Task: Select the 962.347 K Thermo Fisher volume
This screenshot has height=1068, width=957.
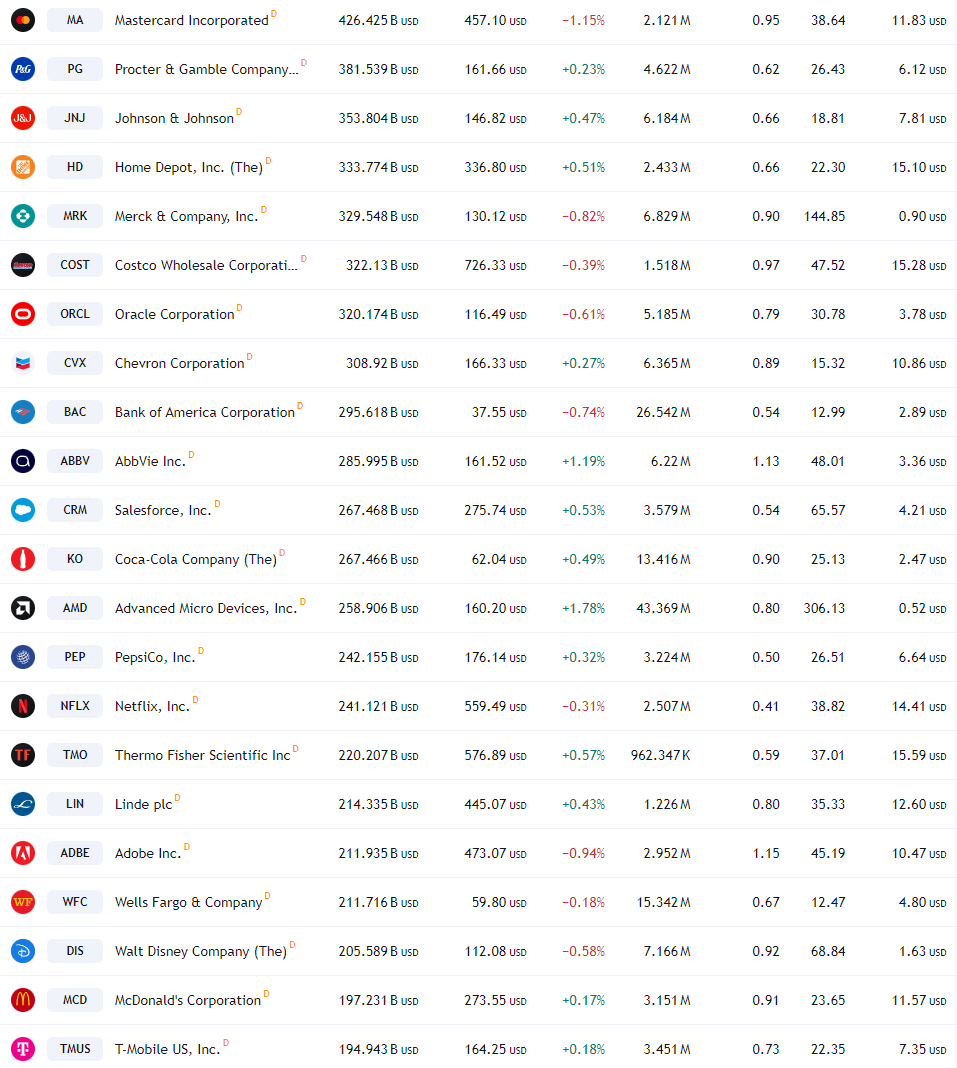Action: point(660,755)
